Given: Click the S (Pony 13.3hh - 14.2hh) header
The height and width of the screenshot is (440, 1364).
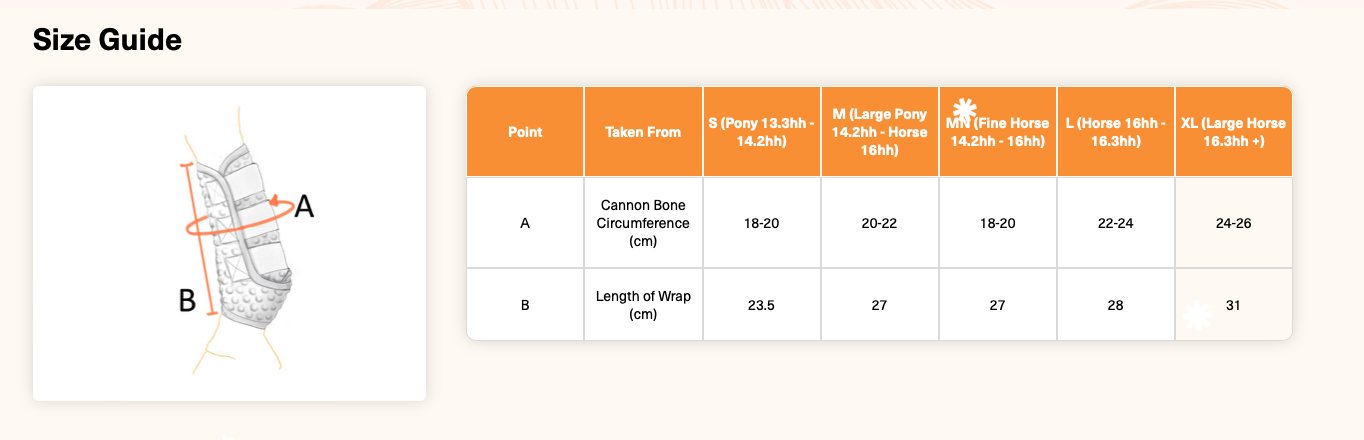Looking at the screenshot, I should pyautogui.click(x=762, y=132).
